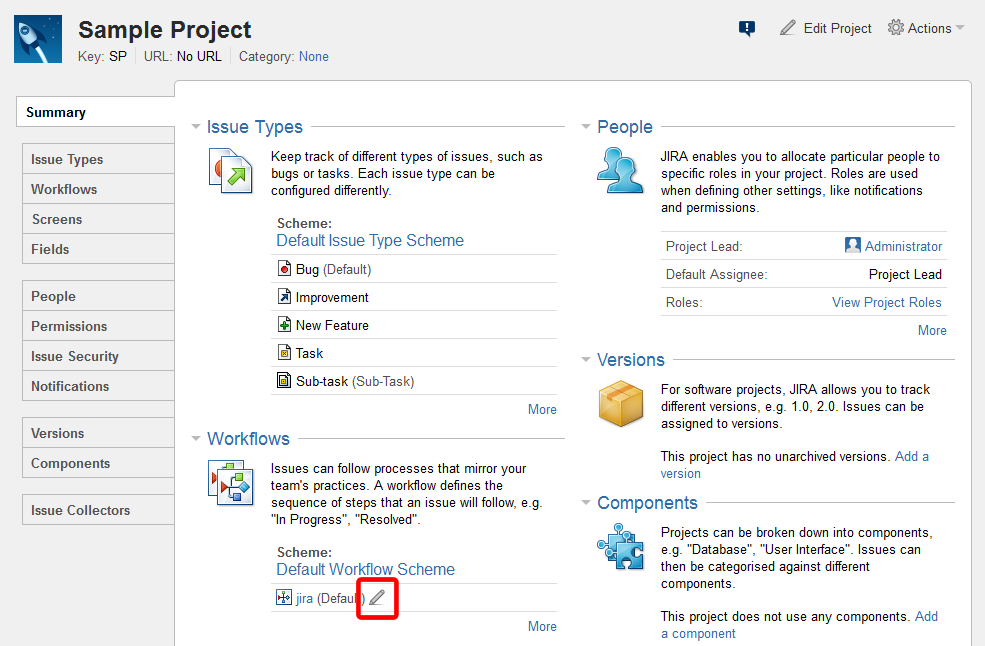Click the Edit Project pencil icon

787,28
